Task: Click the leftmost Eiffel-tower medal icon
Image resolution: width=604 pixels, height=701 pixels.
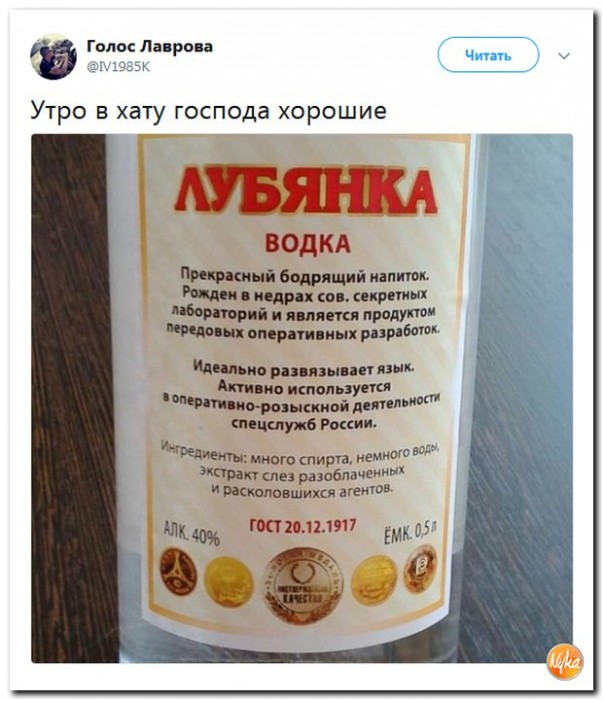Action: click(179, 571)
